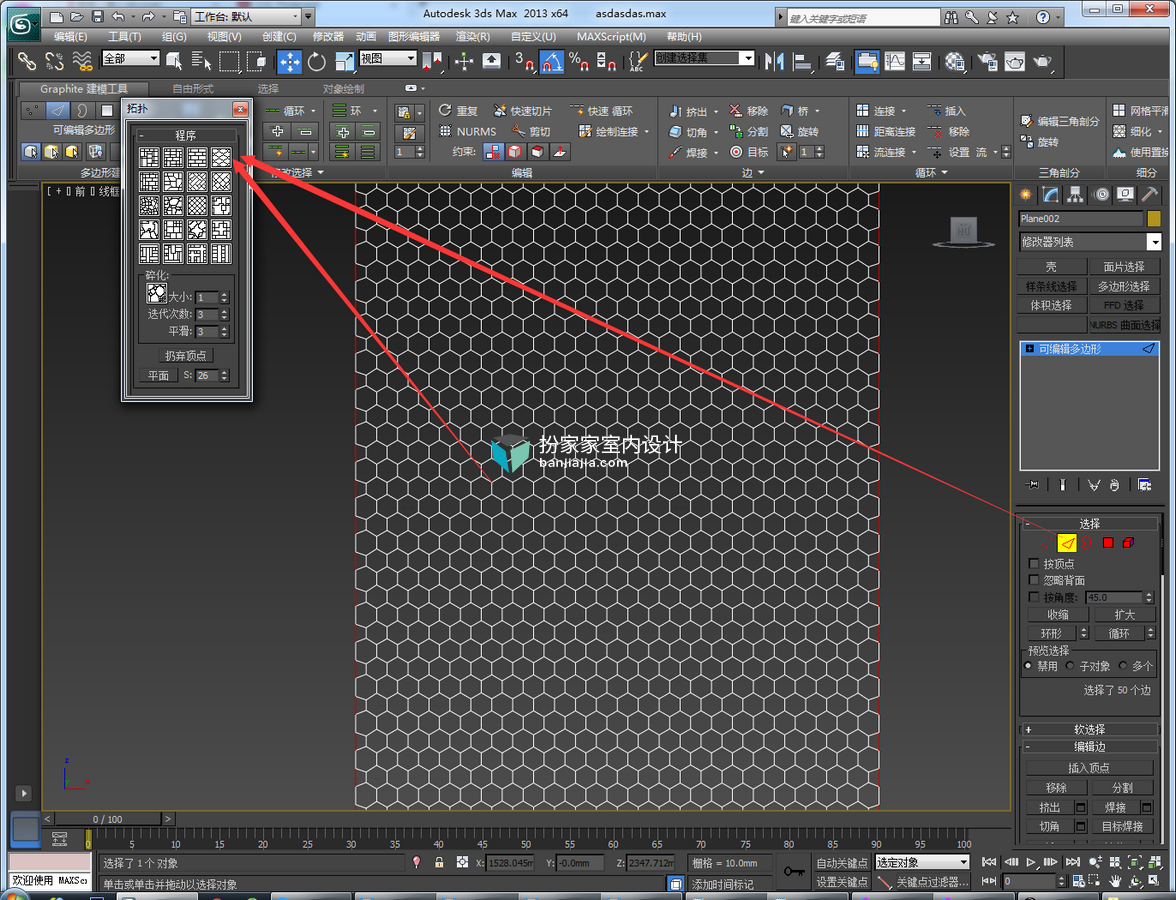Screen dimensions: 1176x900
Task: Select 多个 preview selection radio
Action: (1123, 665)
